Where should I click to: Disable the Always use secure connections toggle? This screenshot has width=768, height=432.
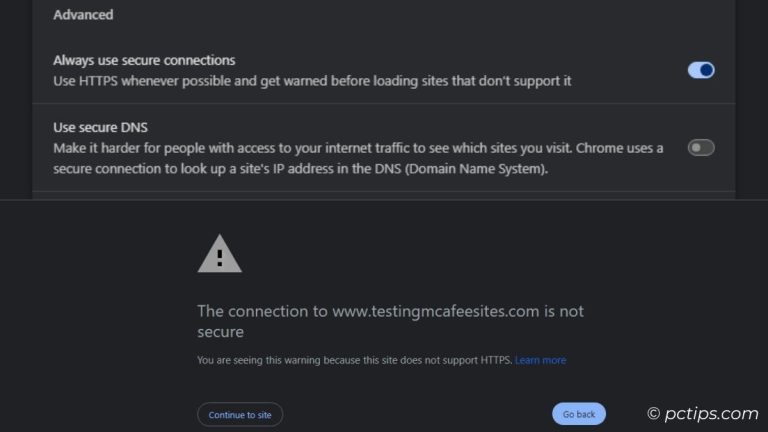tap(701, 70)
